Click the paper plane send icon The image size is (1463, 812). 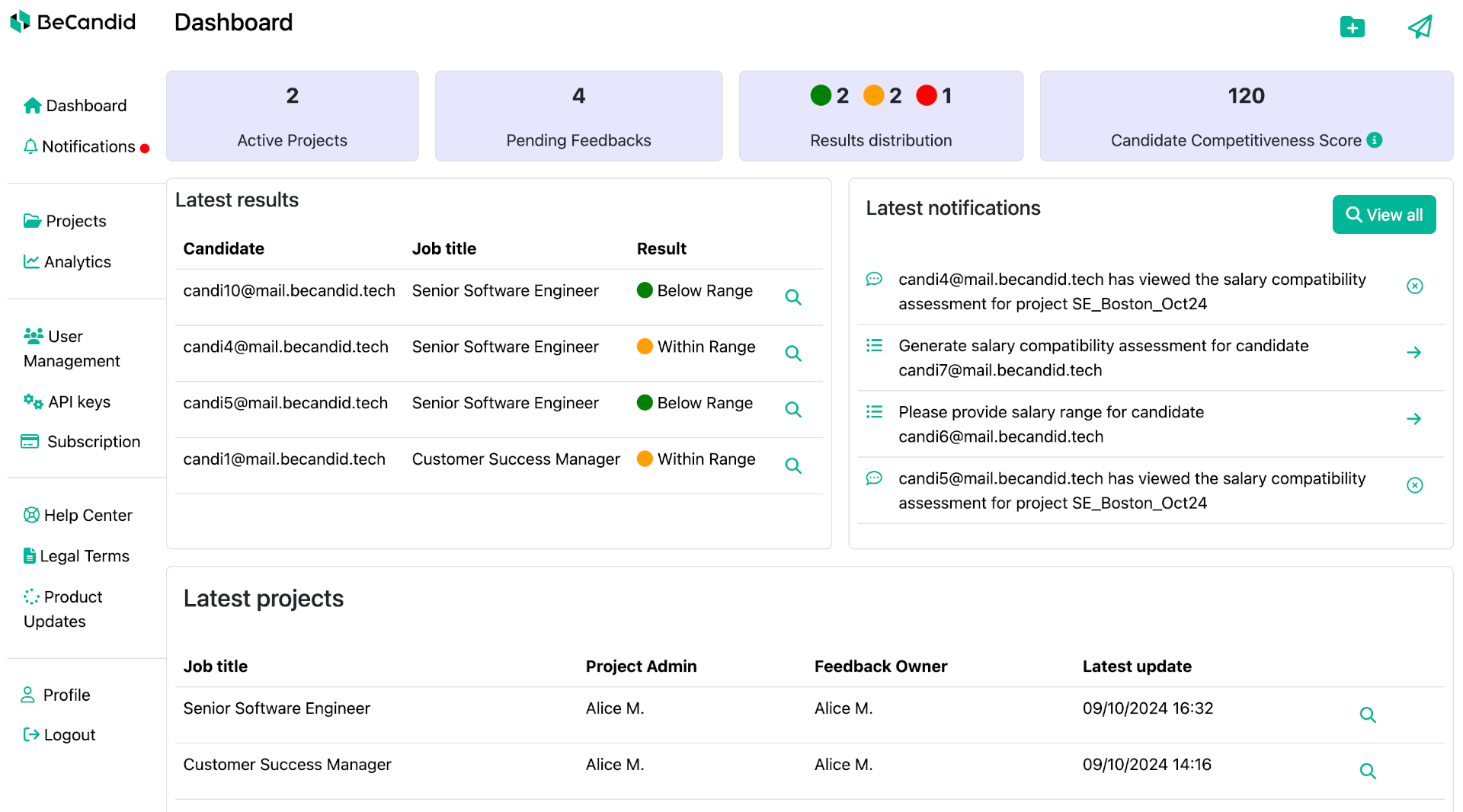(x=1420, y=27)
